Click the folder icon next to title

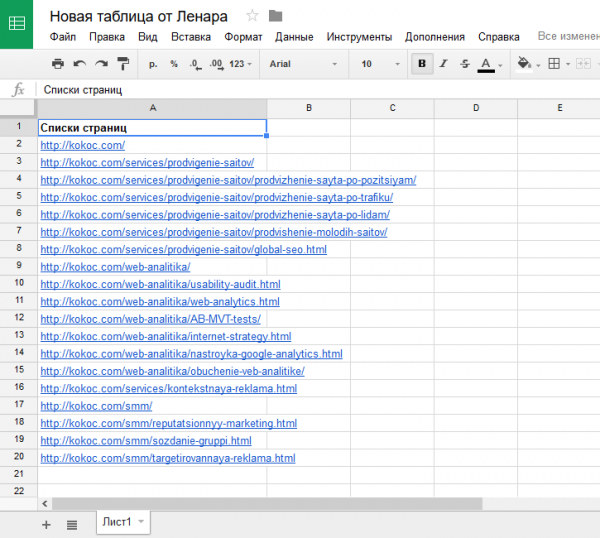tap(276, 16)
